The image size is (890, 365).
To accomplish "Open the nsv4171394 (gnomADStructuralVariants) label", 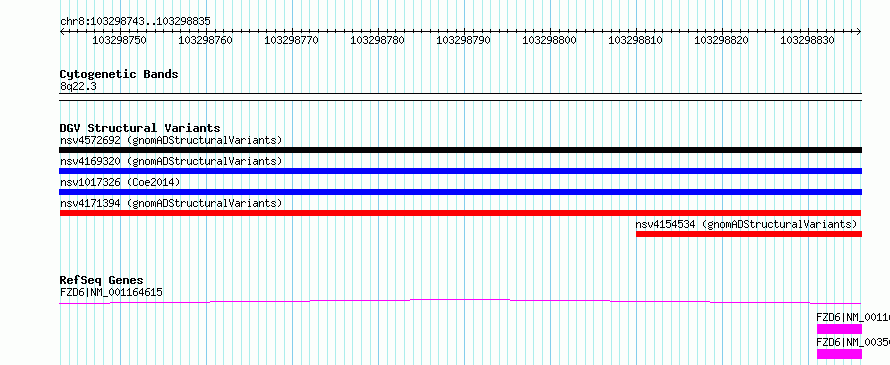I will point(171,203).
